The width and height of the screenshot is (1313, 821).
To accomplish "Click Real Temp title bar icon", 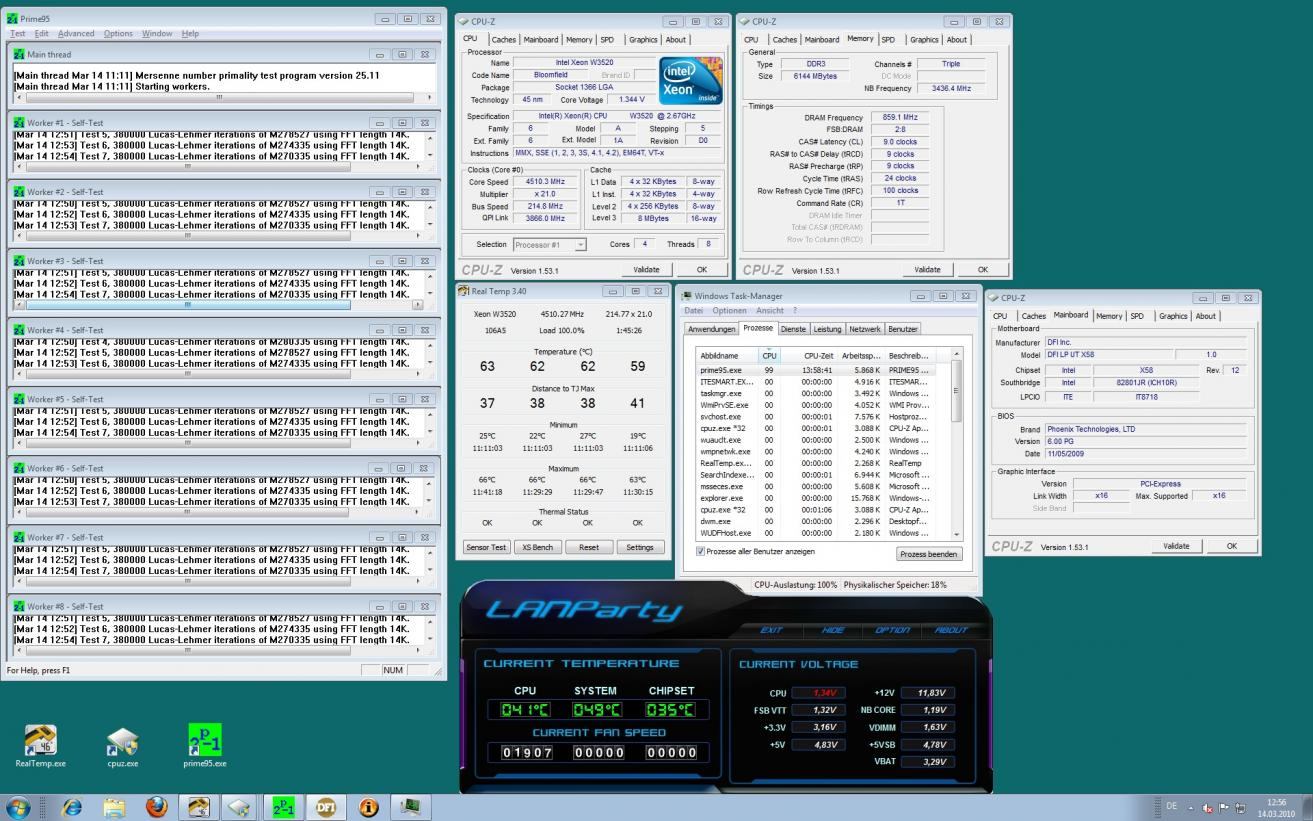I will point(464,291).
